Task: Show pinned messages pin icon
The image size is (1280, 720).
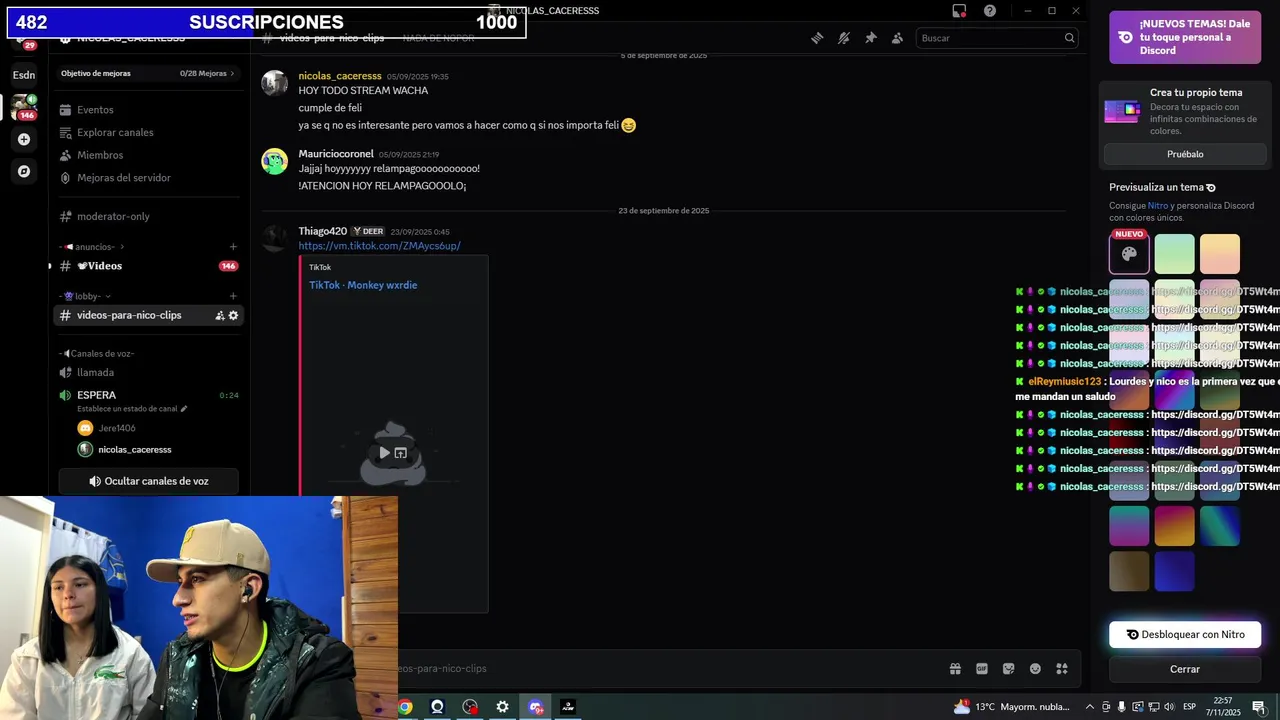Action: click(x=871, y=38)
